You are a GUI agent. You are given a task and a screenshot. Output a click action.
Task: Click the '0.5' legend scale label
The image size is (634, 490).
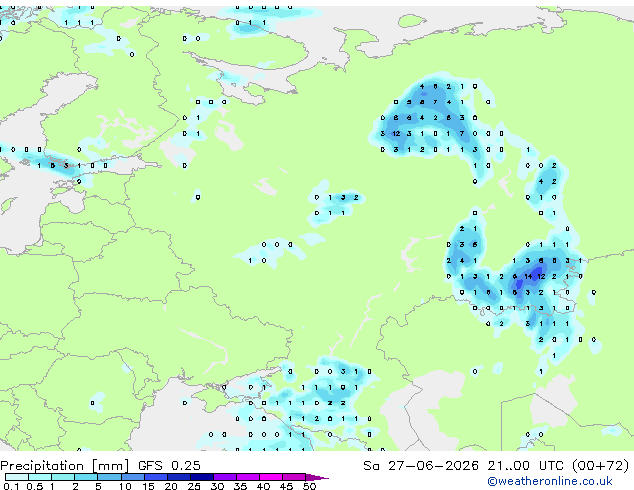tap(35, 486)
